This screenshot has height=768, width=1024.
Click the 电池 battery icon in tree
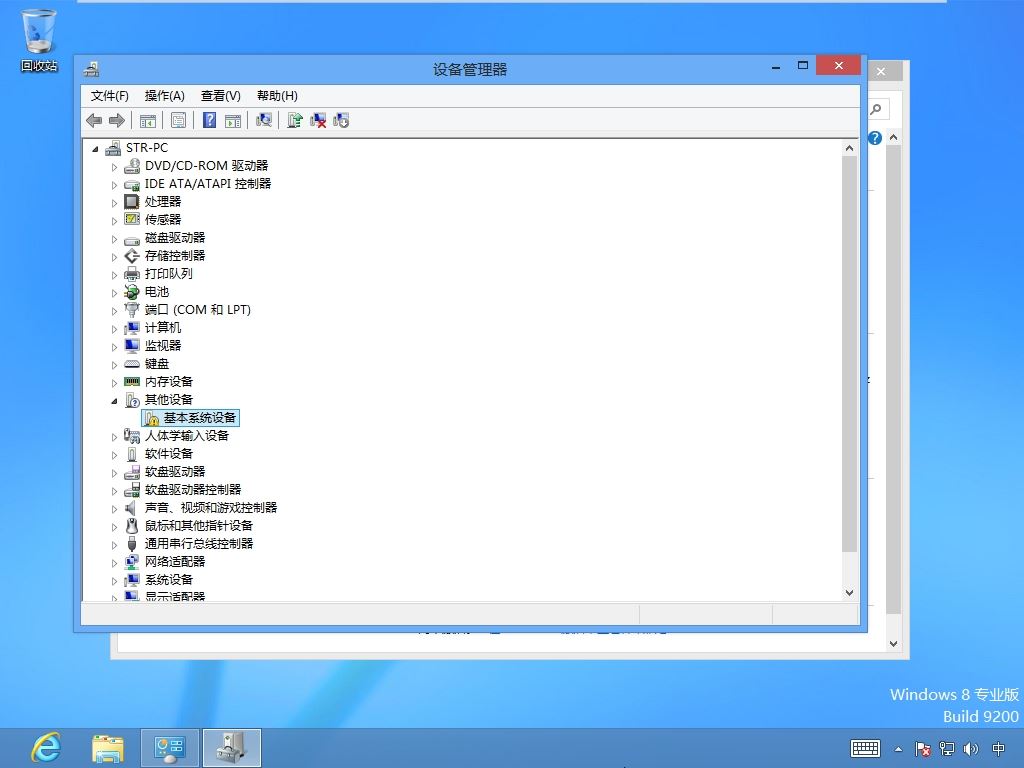[x=132, y=292]
